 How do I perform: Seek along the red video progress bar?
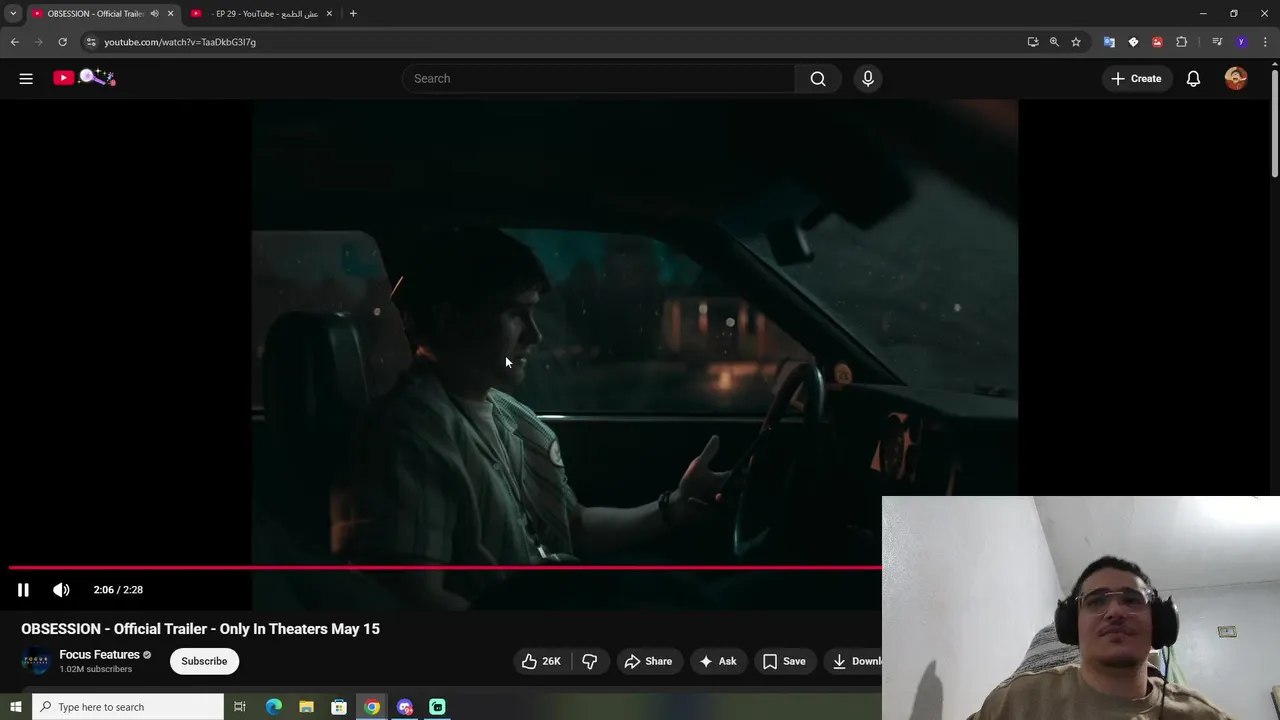[445, 568]
